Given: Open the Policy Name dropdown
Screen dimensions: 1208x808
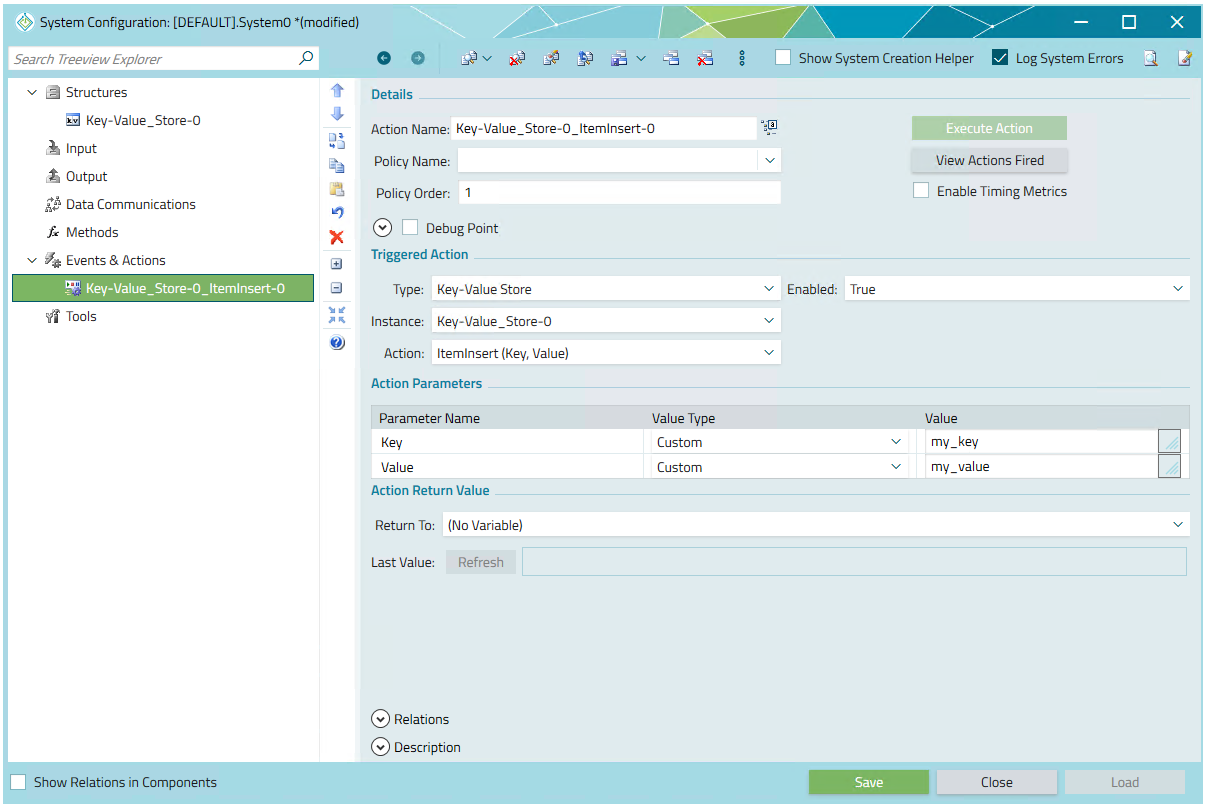Looking at the screenshot, I should [769, 160].
